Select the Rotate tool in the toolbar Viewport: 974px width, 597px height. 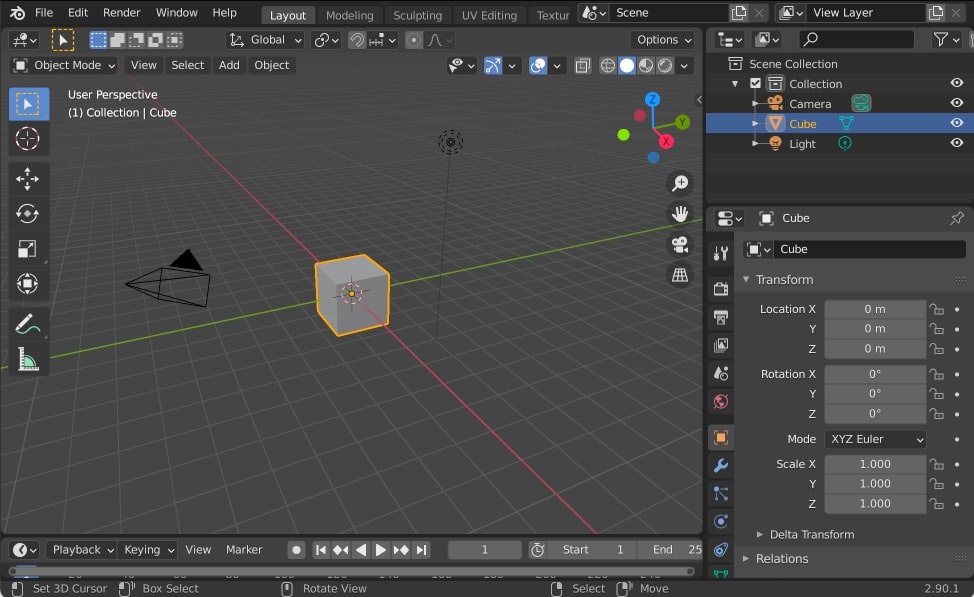coord(28,213)
